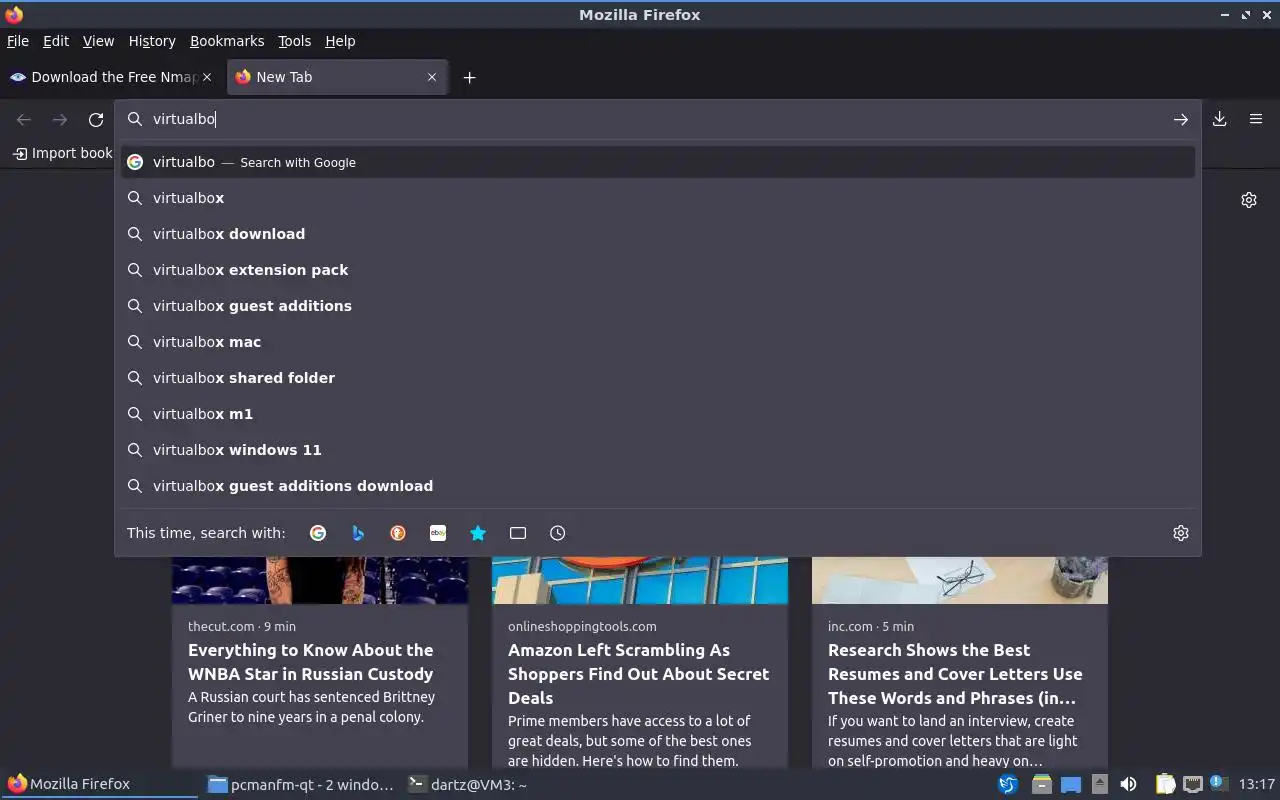This screenshot has height=800, width=1280.
Task: Choose 'virtualbox extension pack' suggestion
Action: (658, 270)
